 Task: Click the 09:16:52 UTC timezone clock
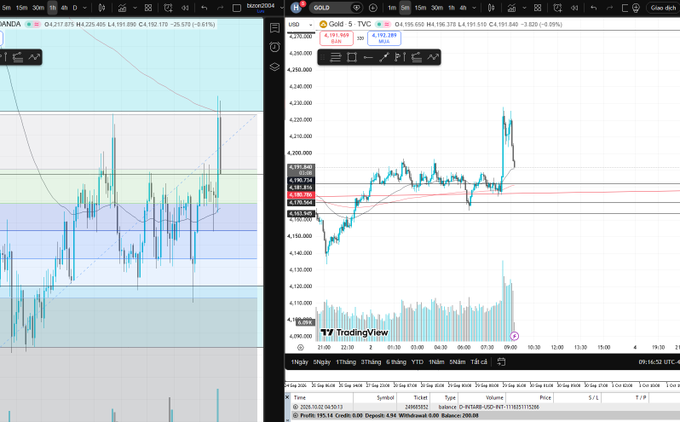(x=659, y=362)
